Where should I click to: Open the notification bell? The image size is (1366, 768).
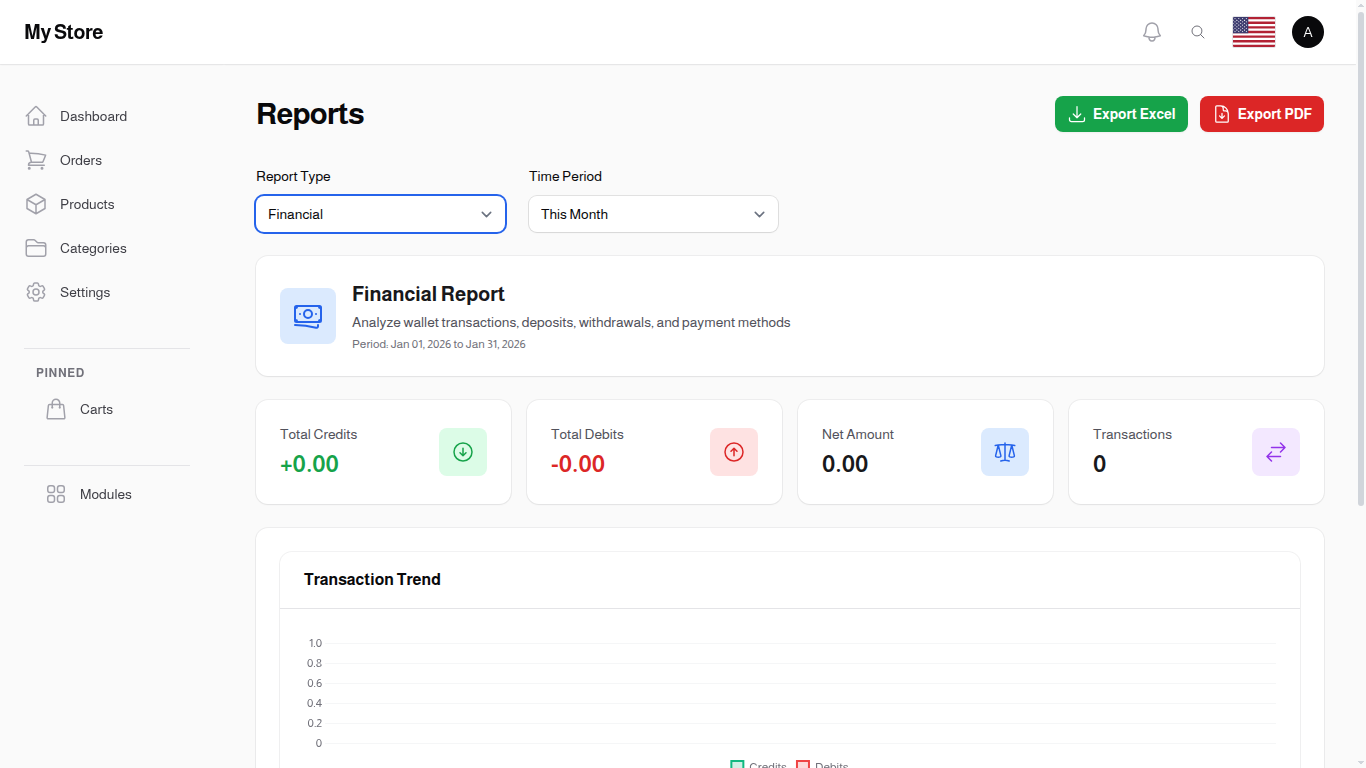tap(1151, 31)
